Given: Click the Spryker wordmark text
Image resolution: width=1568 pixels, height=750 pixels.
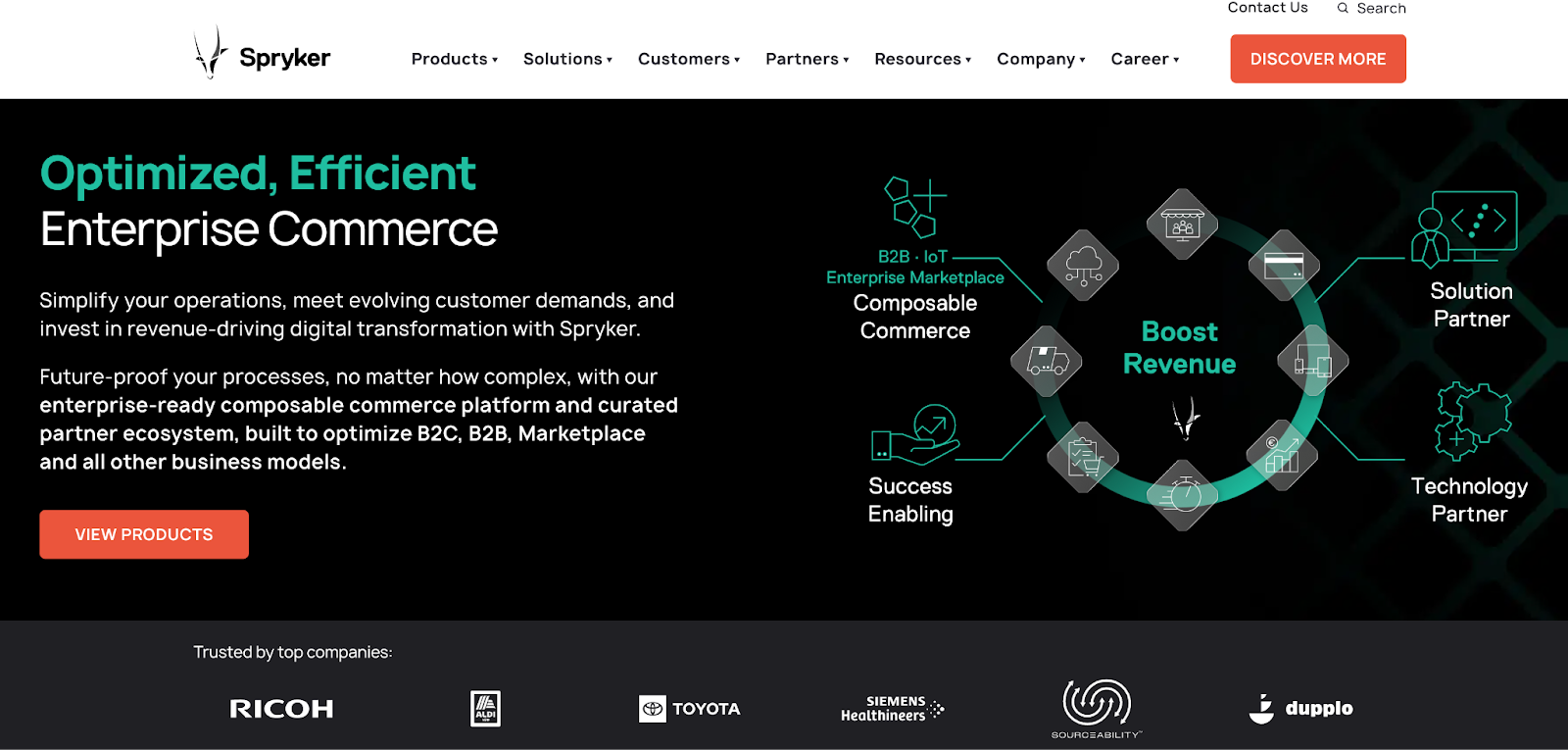Looking at the screenshot, I should click(285, 58).
